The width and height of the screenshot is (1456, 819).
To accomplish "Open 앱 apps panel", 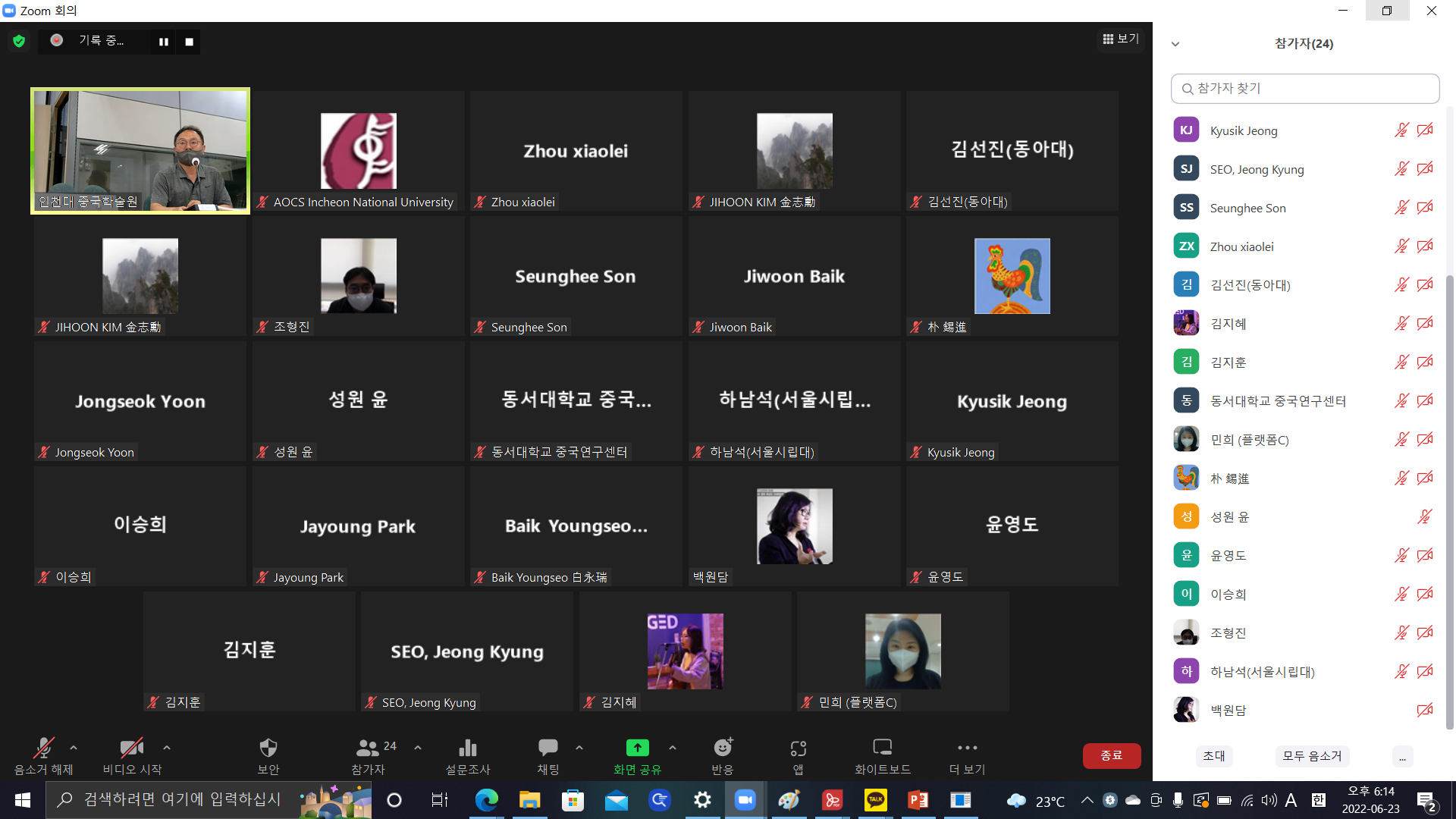I will click(x=798, y=756).
